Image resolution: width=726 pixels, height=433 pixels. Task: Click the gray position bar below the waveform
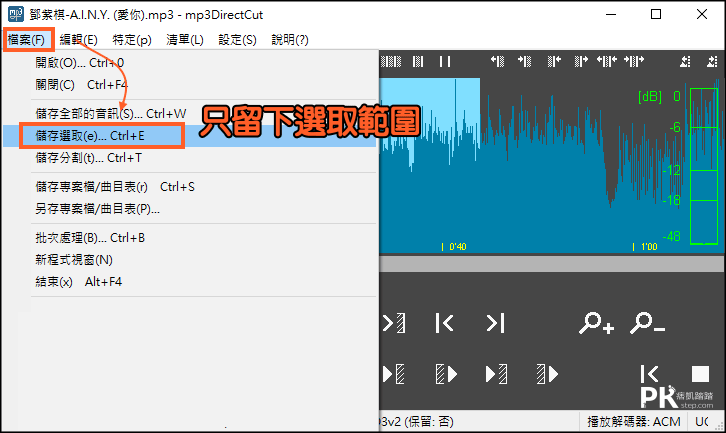pyautogui.click(x=552, y=264)
